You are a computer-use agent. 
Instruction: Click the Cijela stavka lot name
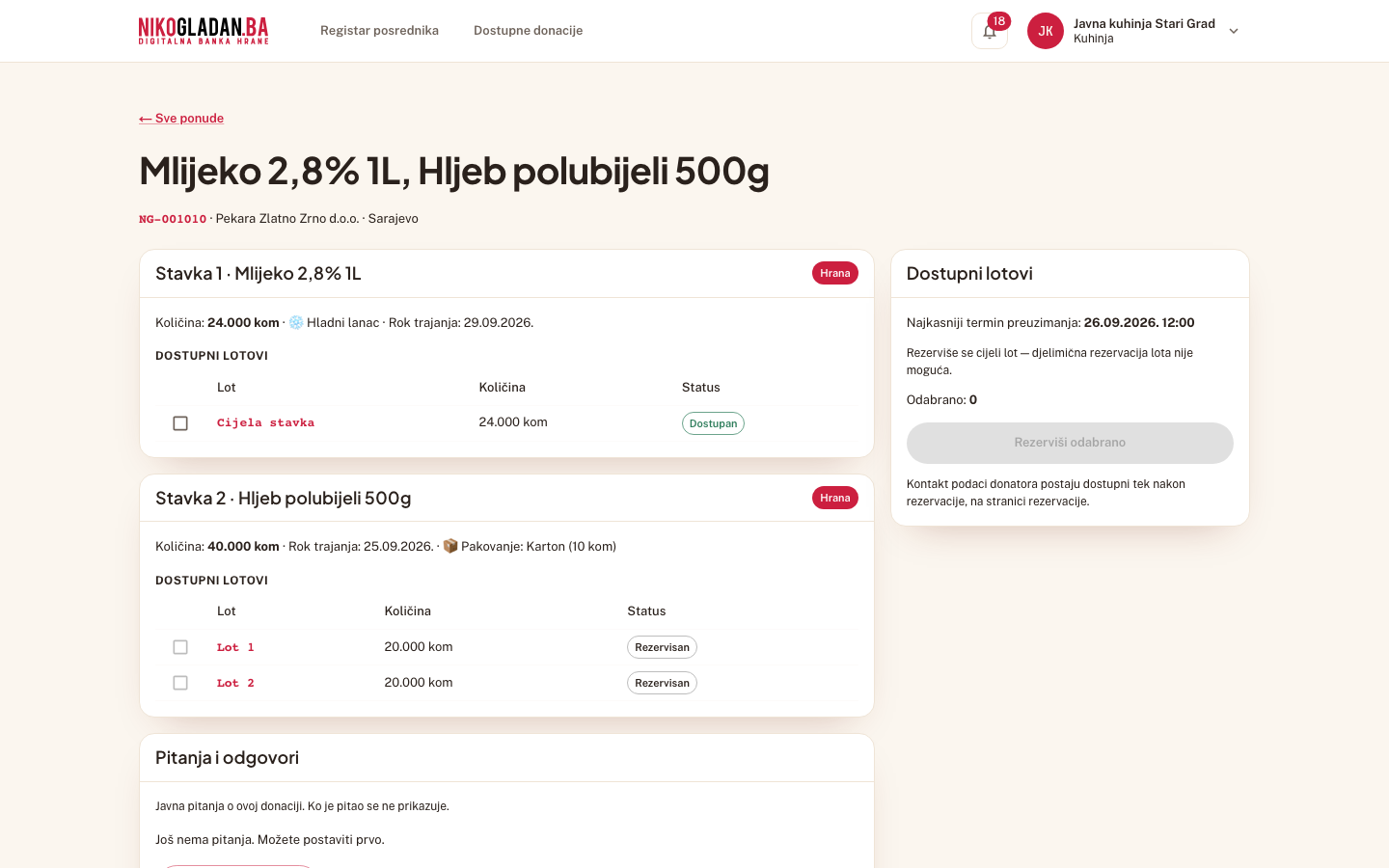coord(265,422)
